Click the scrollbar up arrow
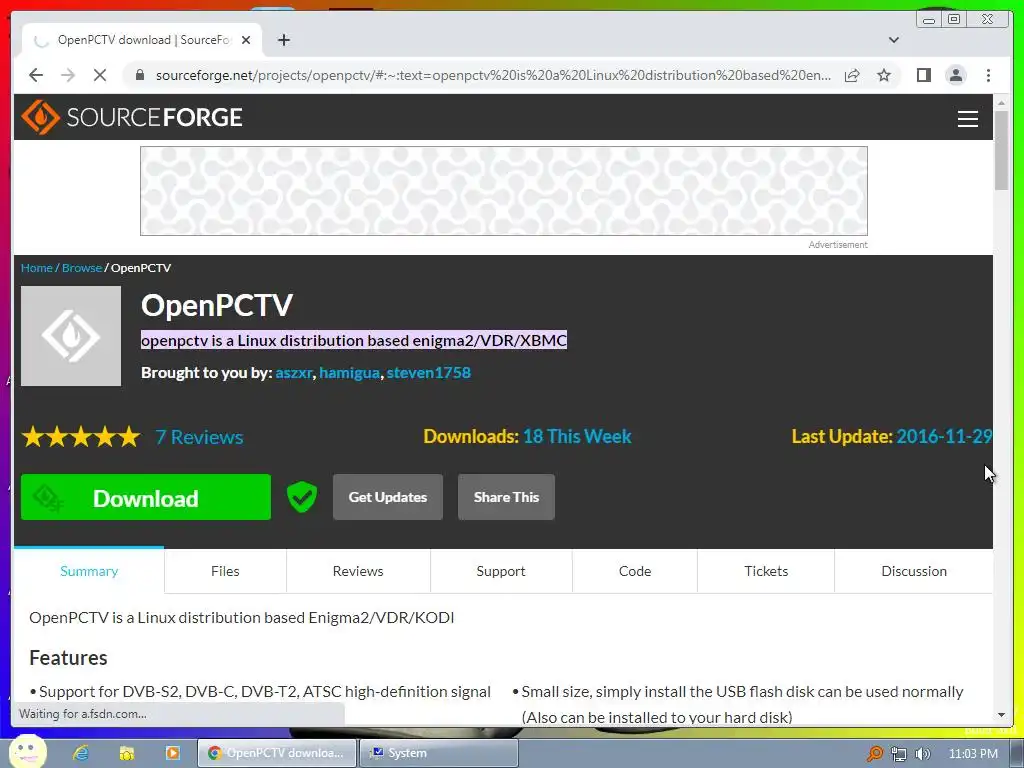 1001,103
